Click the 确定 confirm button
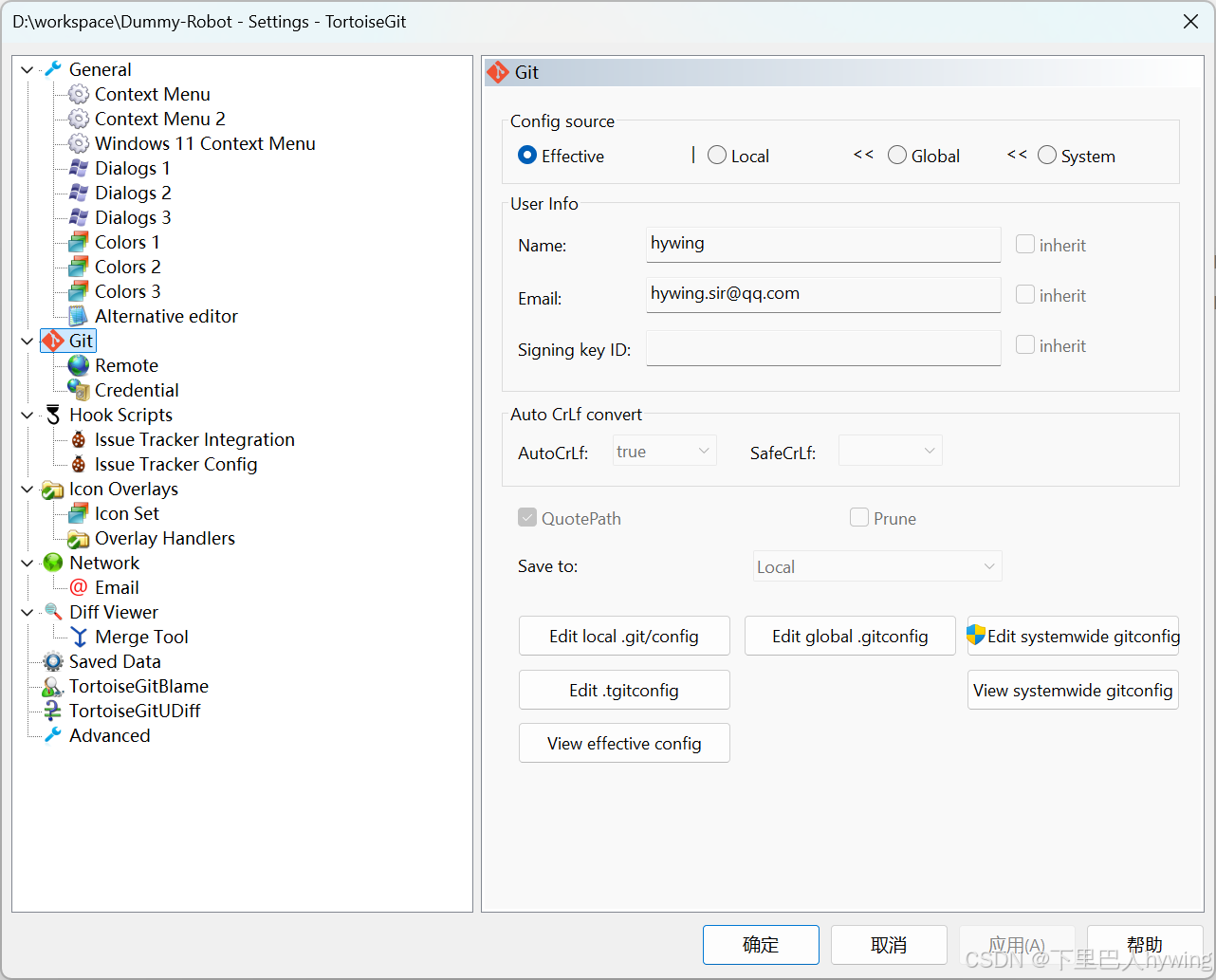This screenshot has width=1216, height=980. pos(761,944)
